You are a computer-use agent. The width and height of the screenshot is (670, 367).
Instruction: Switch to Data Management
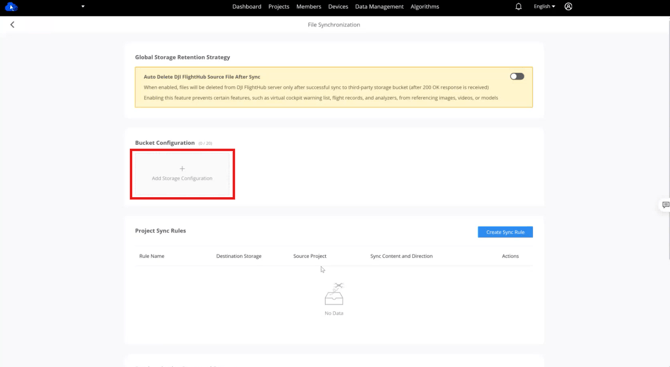click(x=379, y=6)
